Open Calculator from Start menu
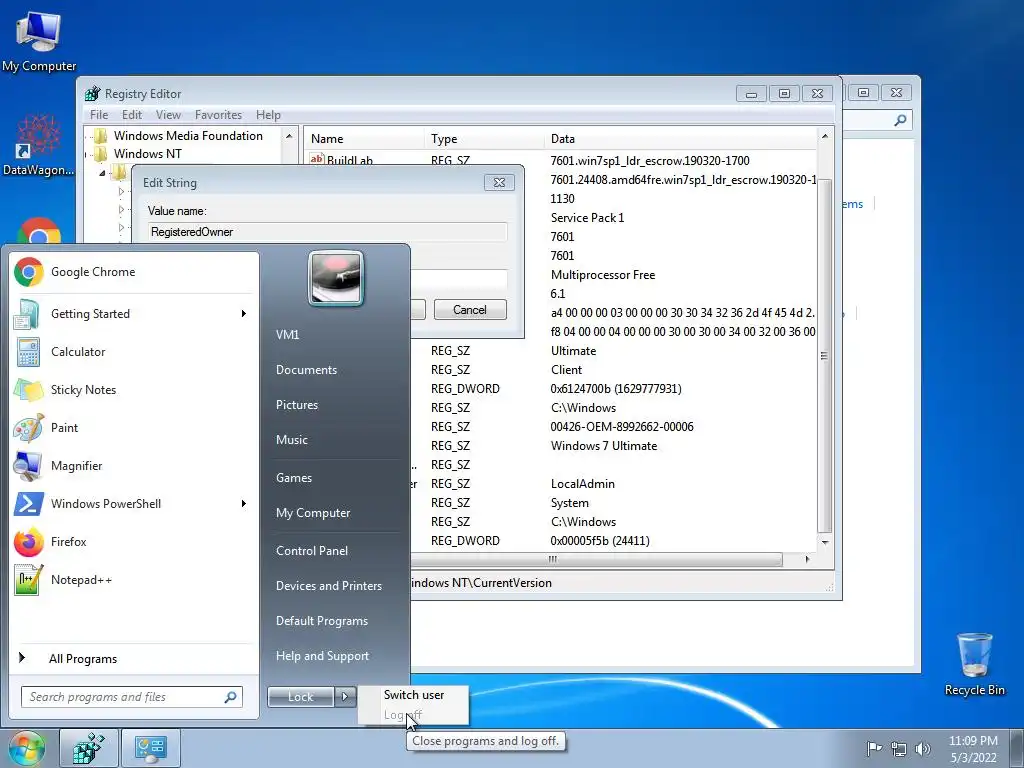Image resolution: width=1024 pixels, height=768 pixels. pyautogui.click(x=133, y=352)
